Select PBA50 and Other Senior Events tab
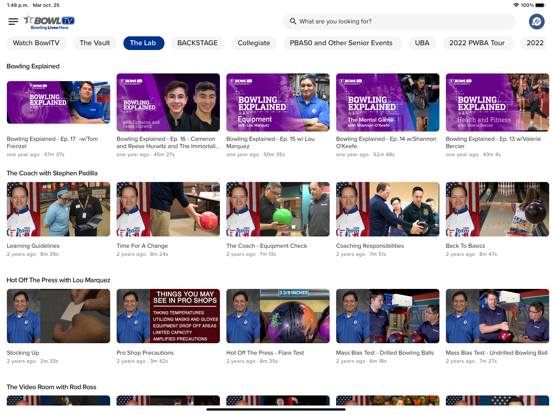 (341, 43)
